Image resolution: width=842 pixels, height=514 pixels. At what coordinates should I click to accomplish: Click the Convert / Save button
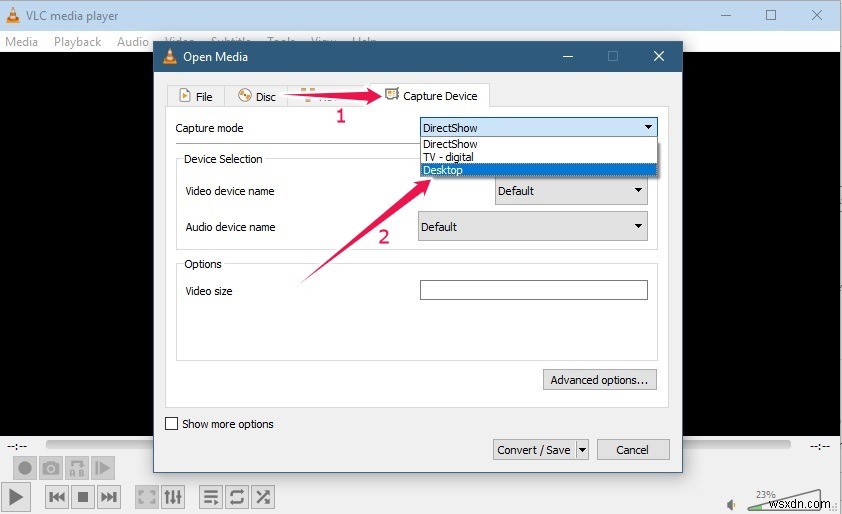tap(534, 450)
